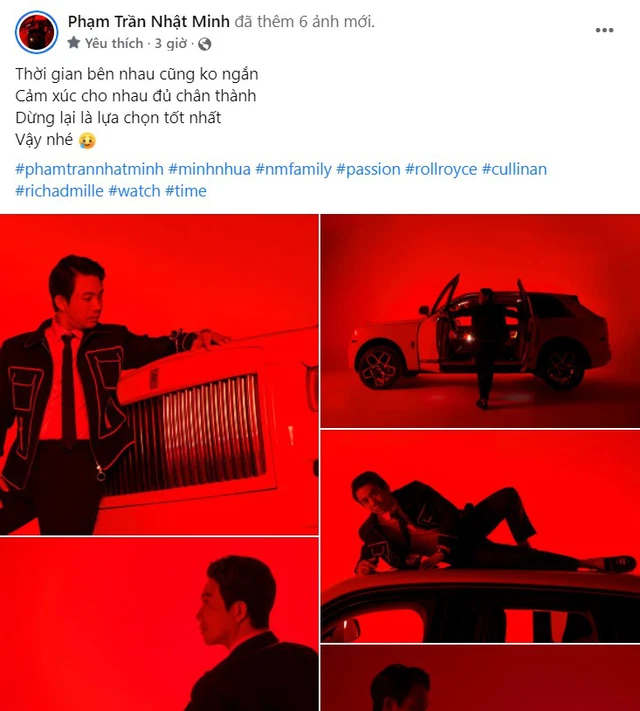This screenshot has width=640, height=711.
Task: Open hashtag #rollroyce
Action: tap(441, 169)
